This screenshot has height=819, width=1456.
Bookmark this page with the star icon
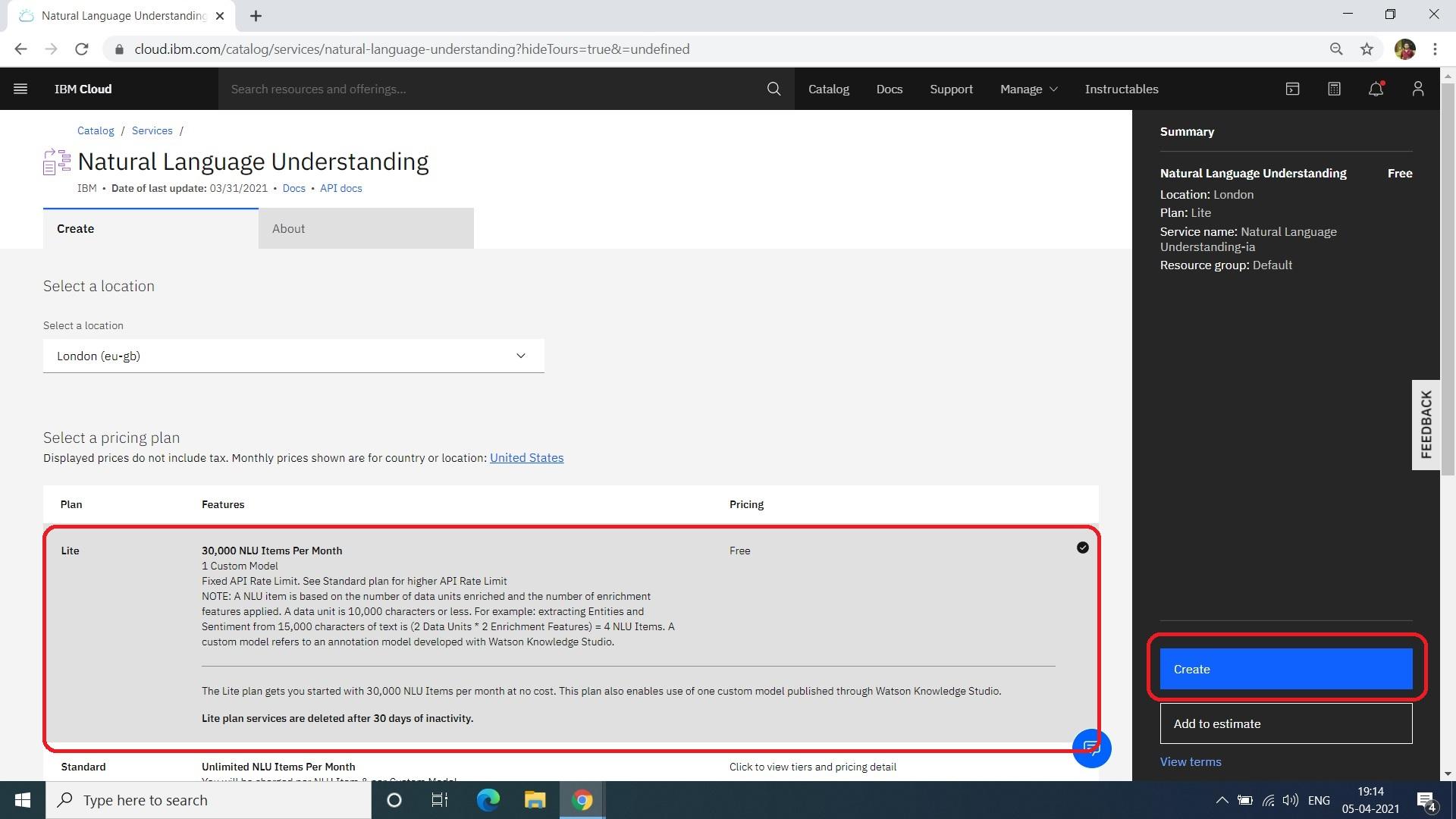[x=1367, y=49]
